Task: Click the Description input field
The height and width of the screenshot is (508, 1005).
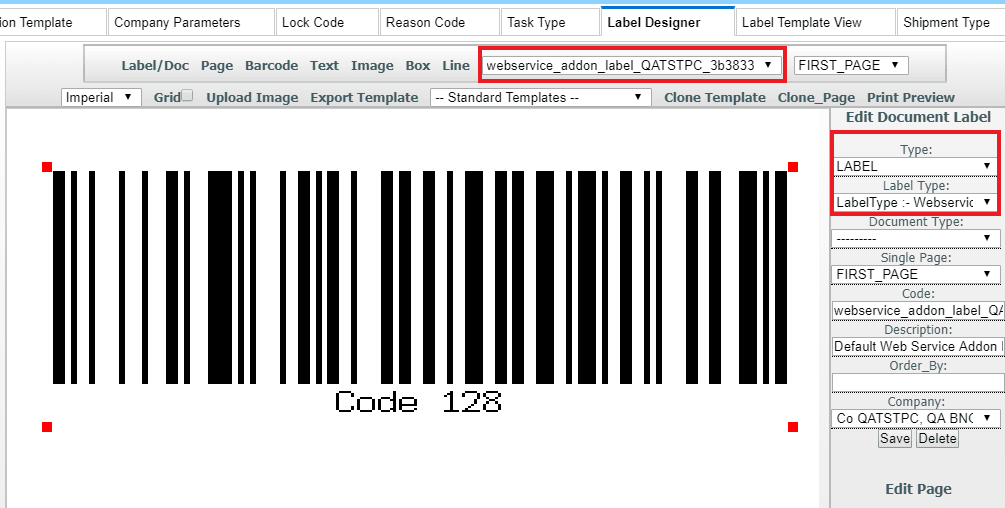Action: [x=918, y=346]
